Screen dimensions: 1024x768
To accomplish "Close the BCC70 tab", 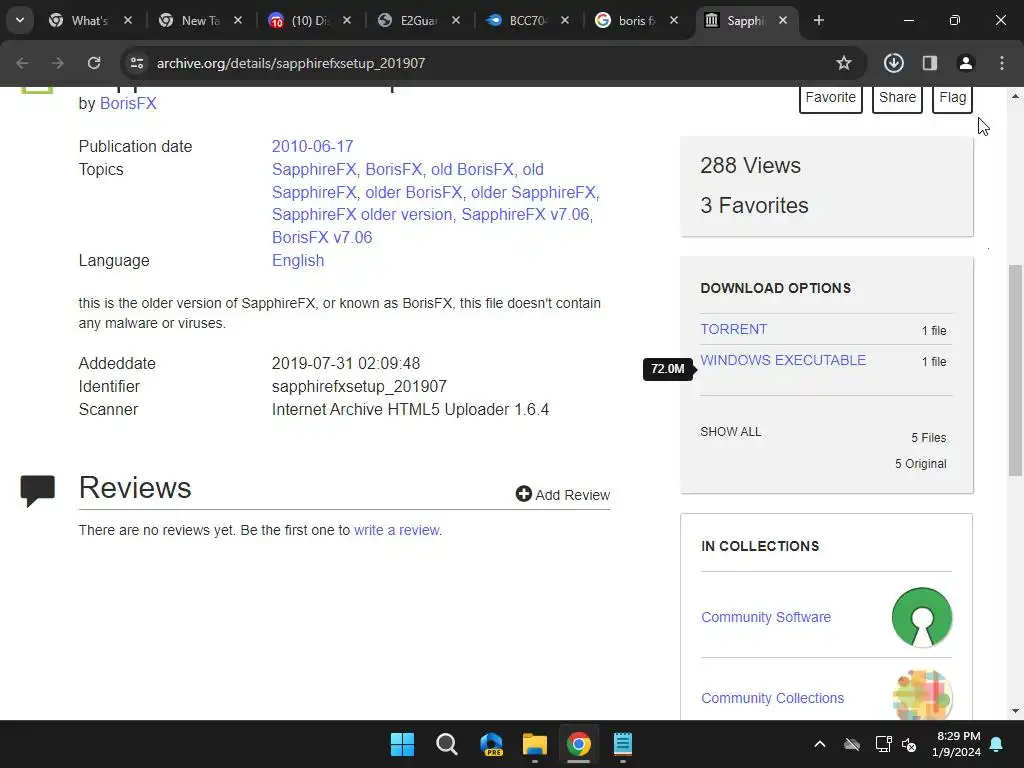I will [x=565, y=20].
